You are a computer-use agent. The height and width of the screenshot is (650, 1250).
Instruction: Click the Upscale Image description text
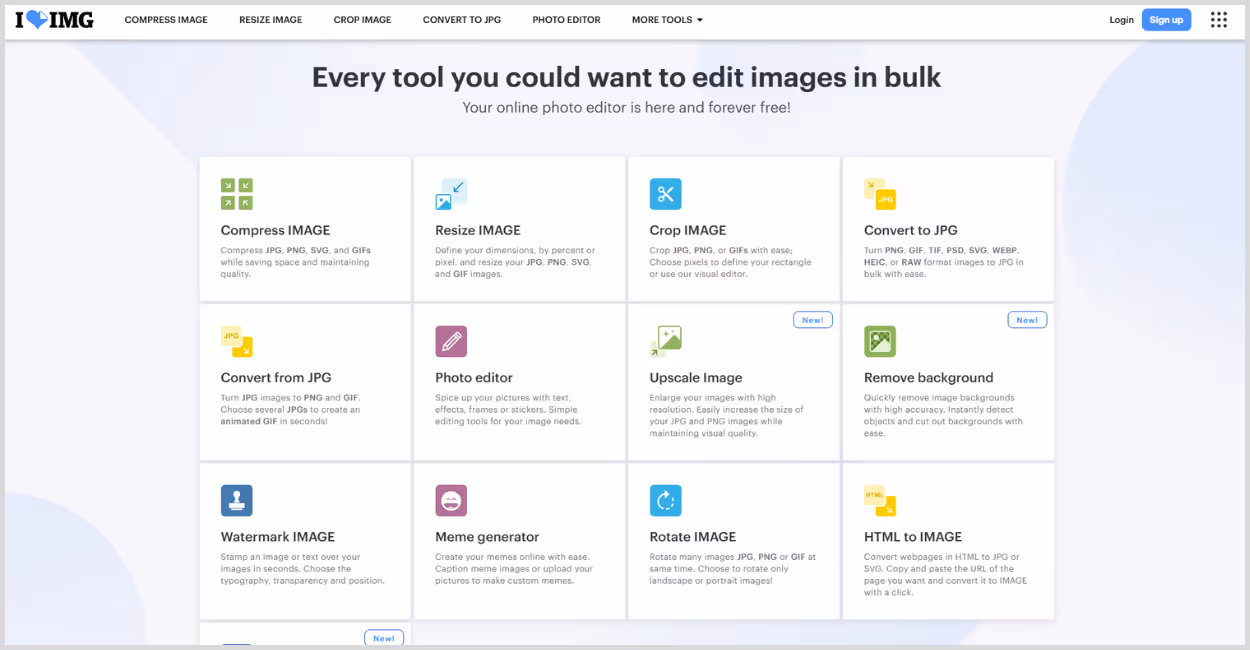click(727, 416)
